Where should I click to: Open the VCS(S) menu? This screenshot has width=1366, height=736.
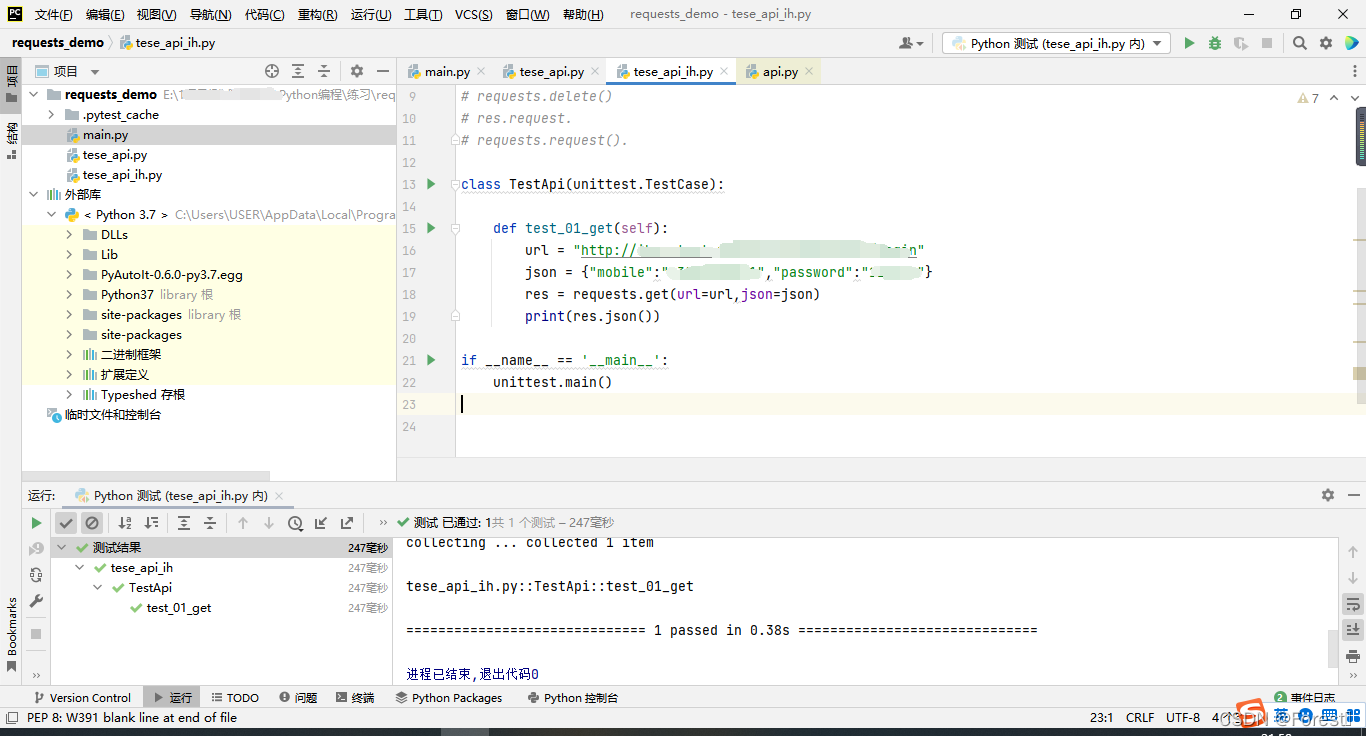473,14
